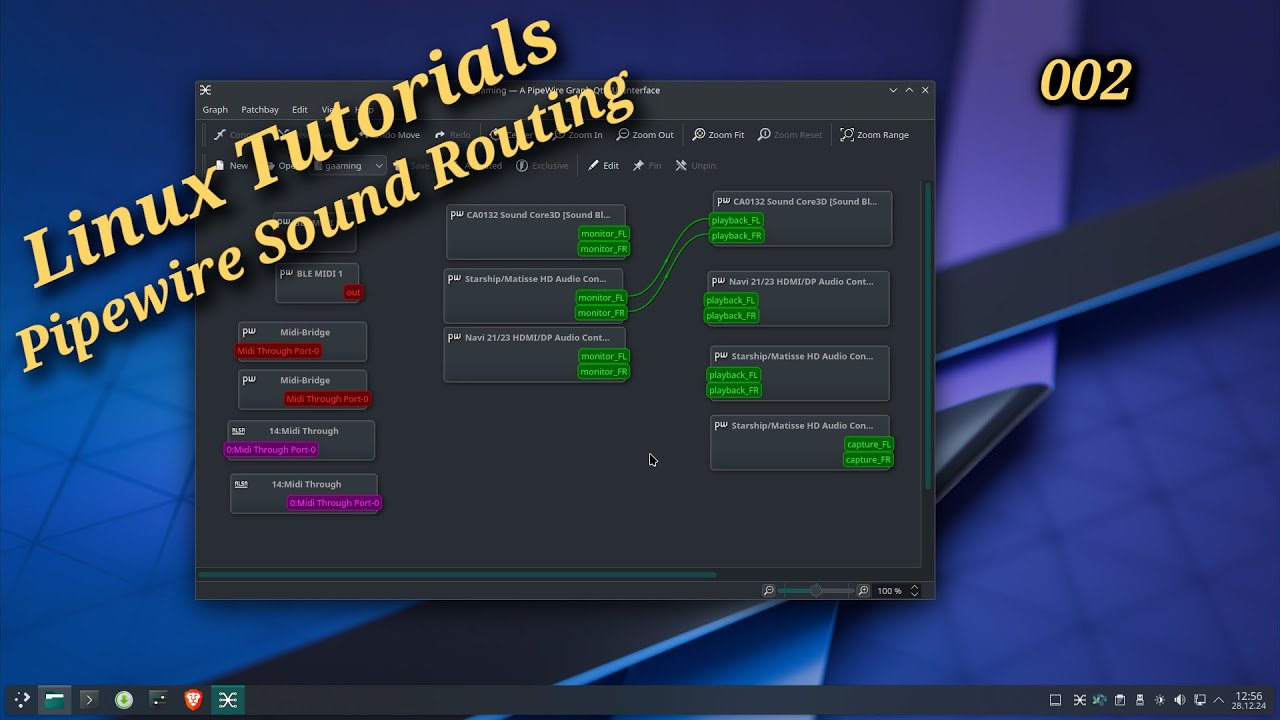1280x720 pixels.
Task: Click the Zoom In toolbar button
Action: [x=578, y=135]
